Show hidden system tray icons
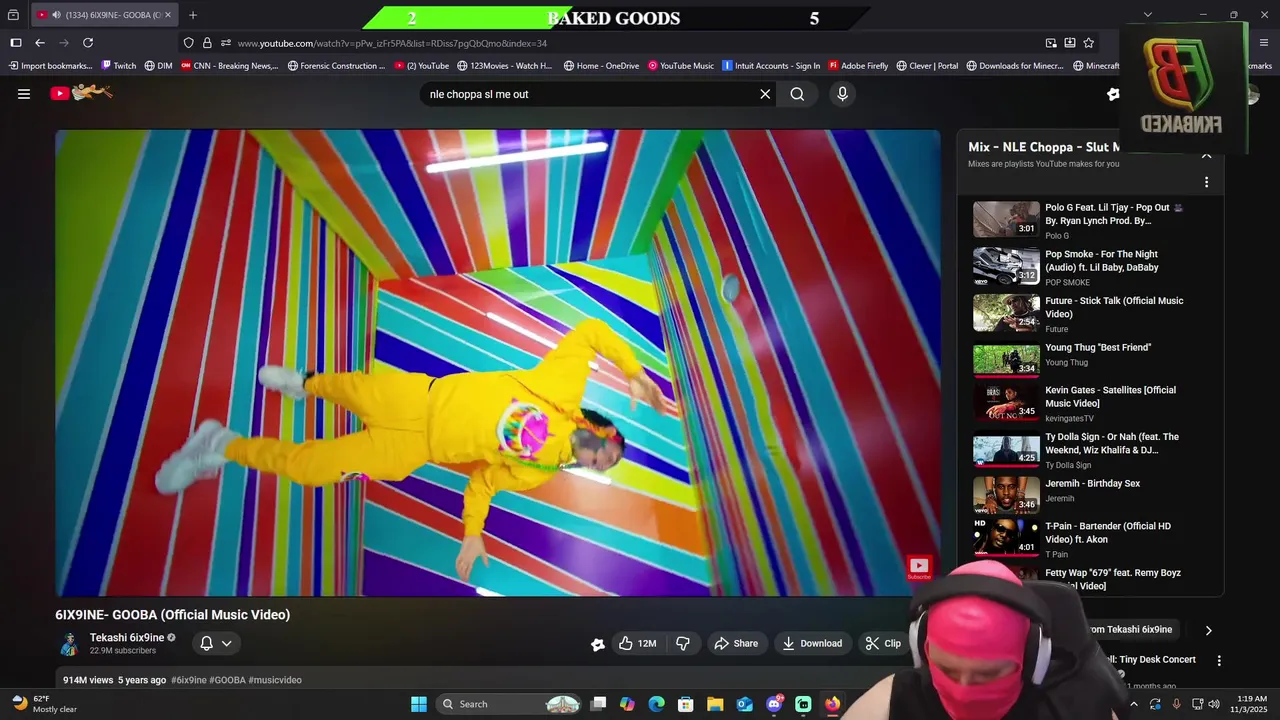Image resolution: width=1280 pixels, height=720 pixels. 1133,704
